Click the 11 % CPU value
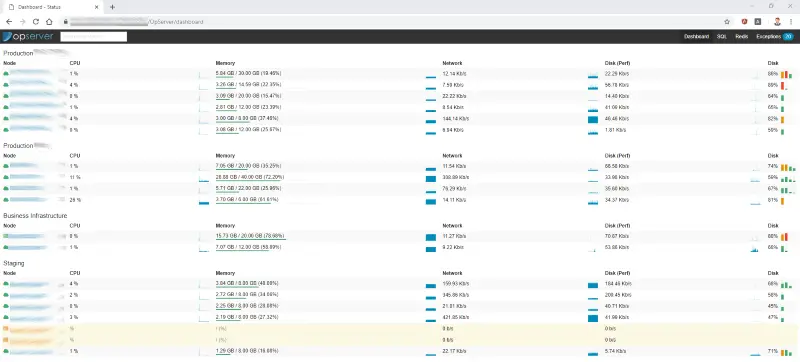 [x=76, y=177]
